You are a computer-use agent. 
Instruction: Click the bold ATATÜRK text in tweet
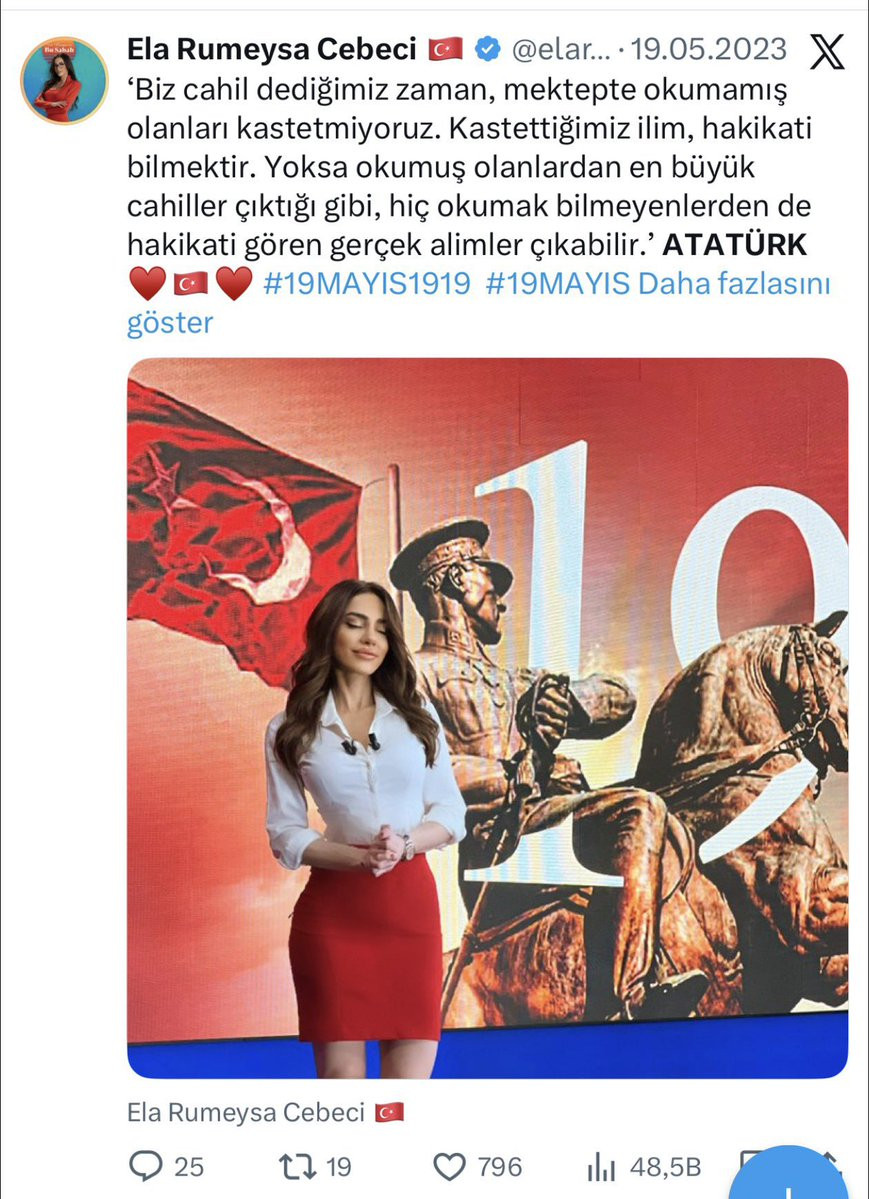pos(734,245)
